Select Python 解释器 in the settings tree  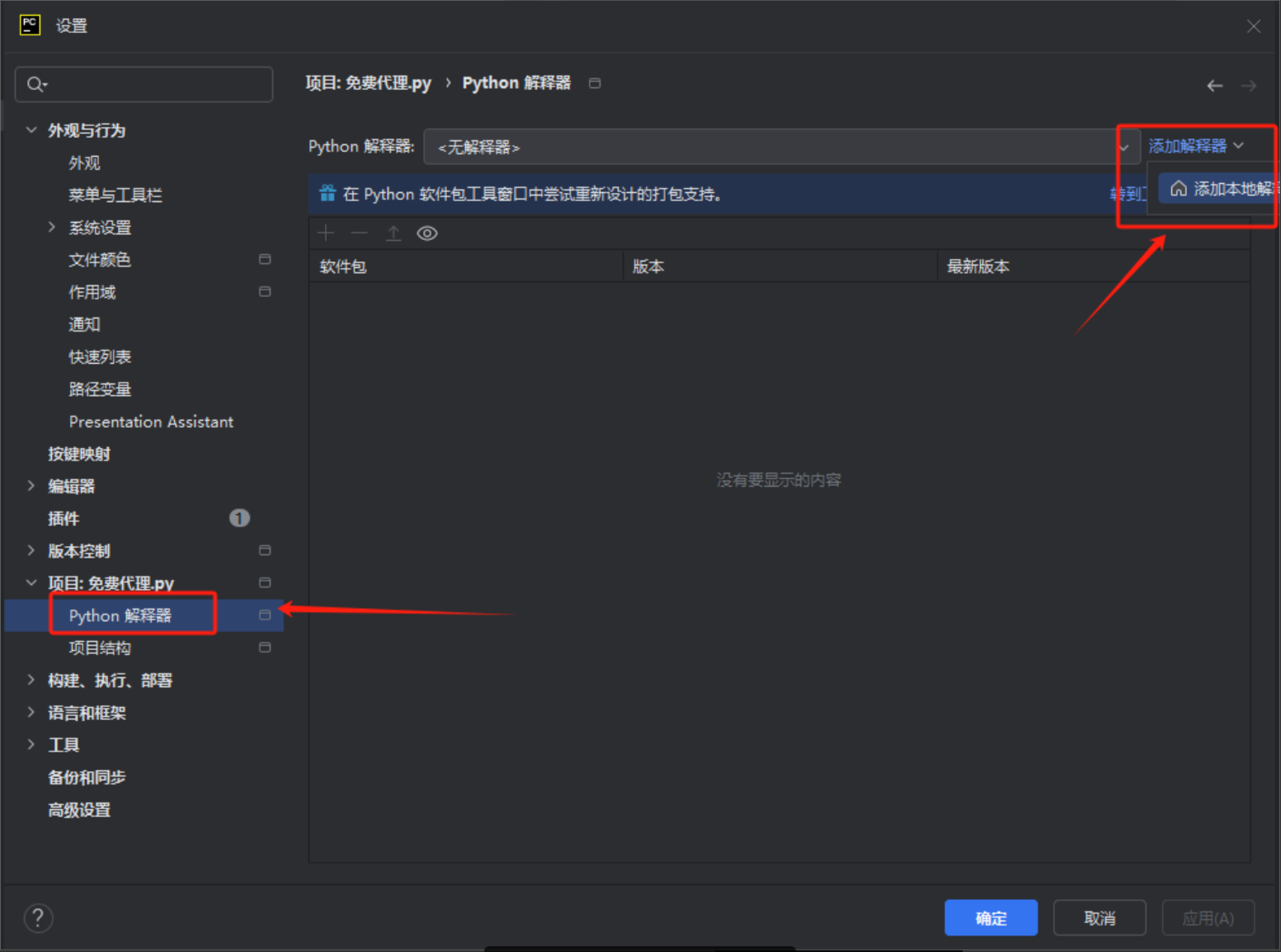point(120,615)
